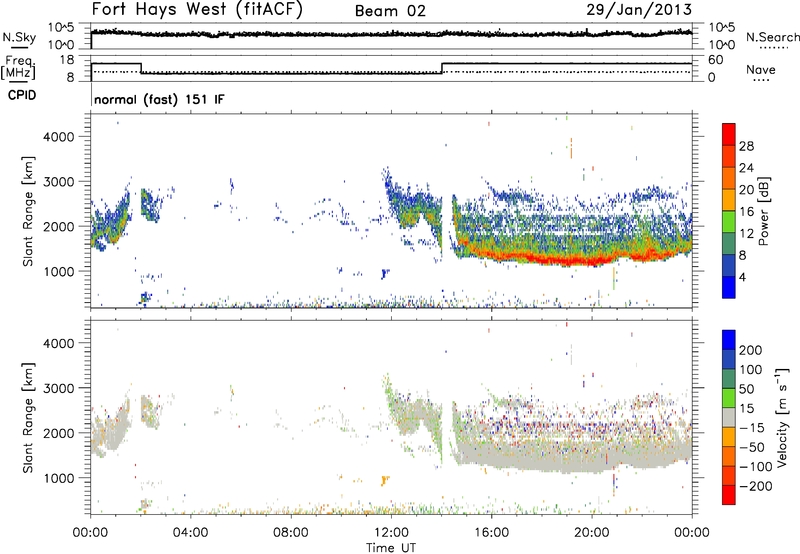
Task: Click the 'Velocity [m s-1]' colorbar label
Action: coord(782,417)
